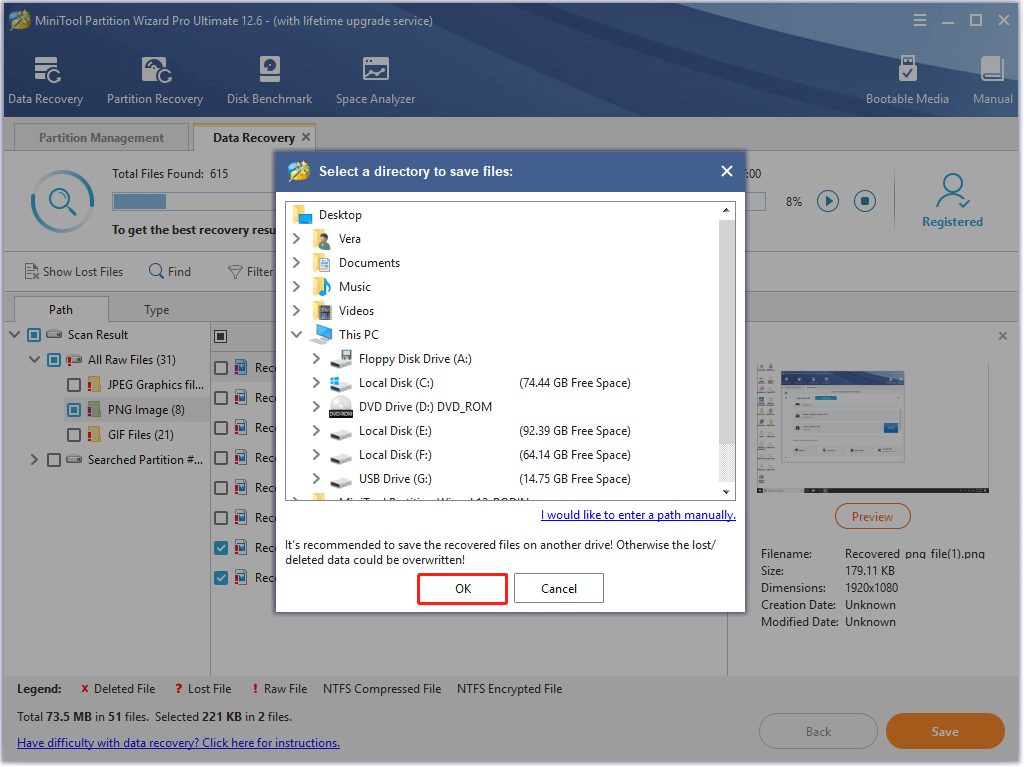This screenshot has width=1024, height=767.
Task: Check the first recovered file checkbox
Action: (221, 368)
